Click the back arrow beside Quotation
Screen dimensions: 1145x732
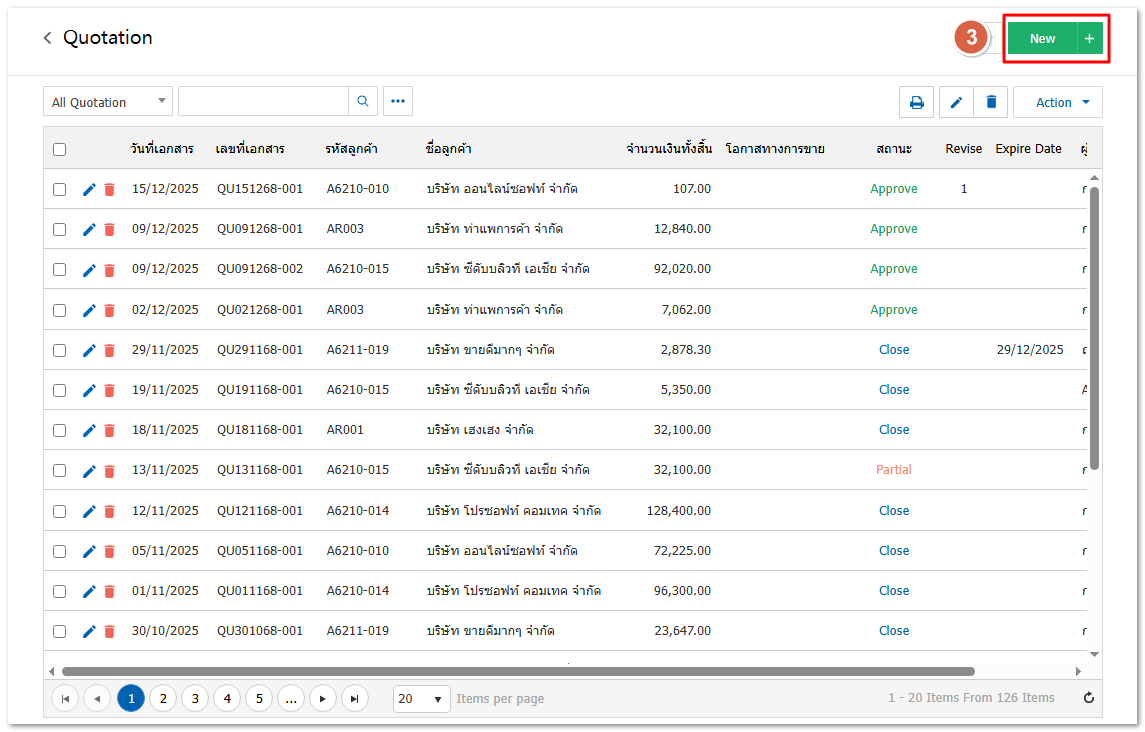47,38
